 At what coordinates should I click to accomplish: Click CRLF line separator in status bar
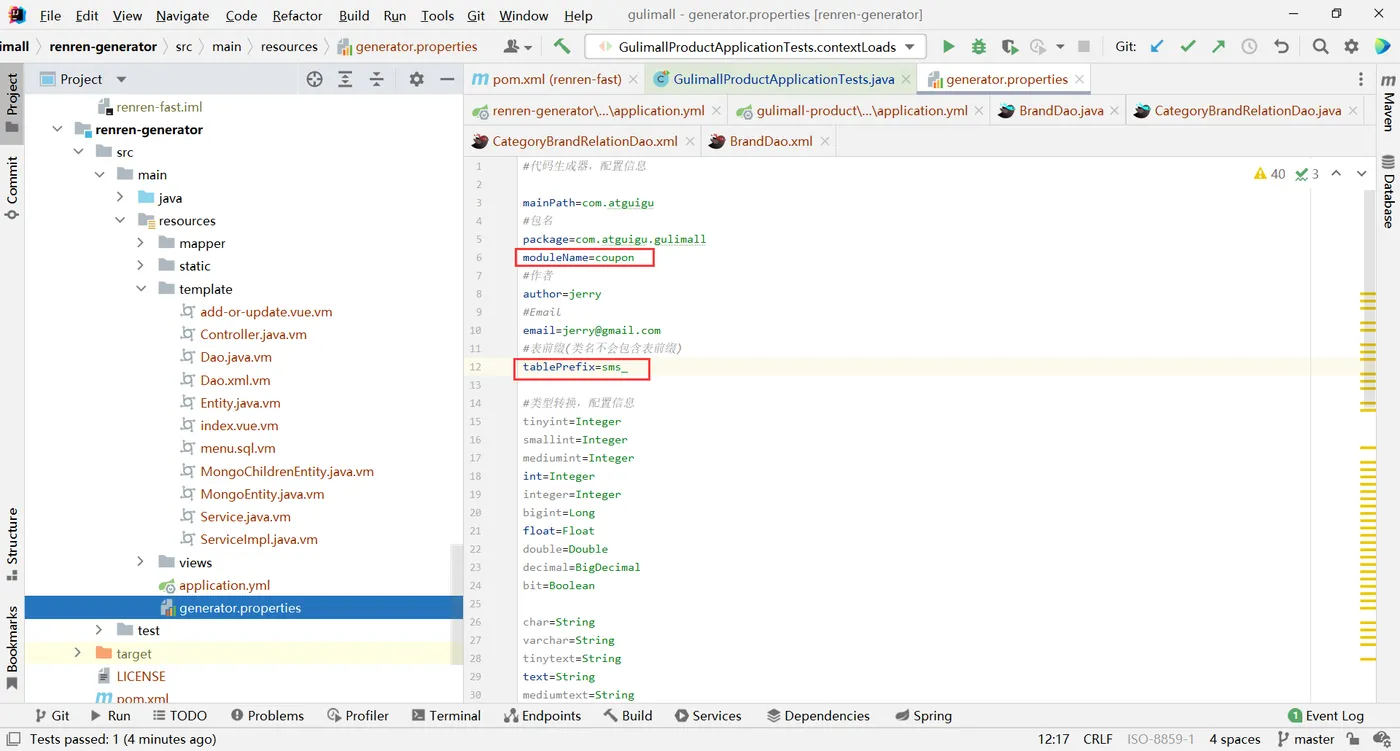(x=1097, y=739)
